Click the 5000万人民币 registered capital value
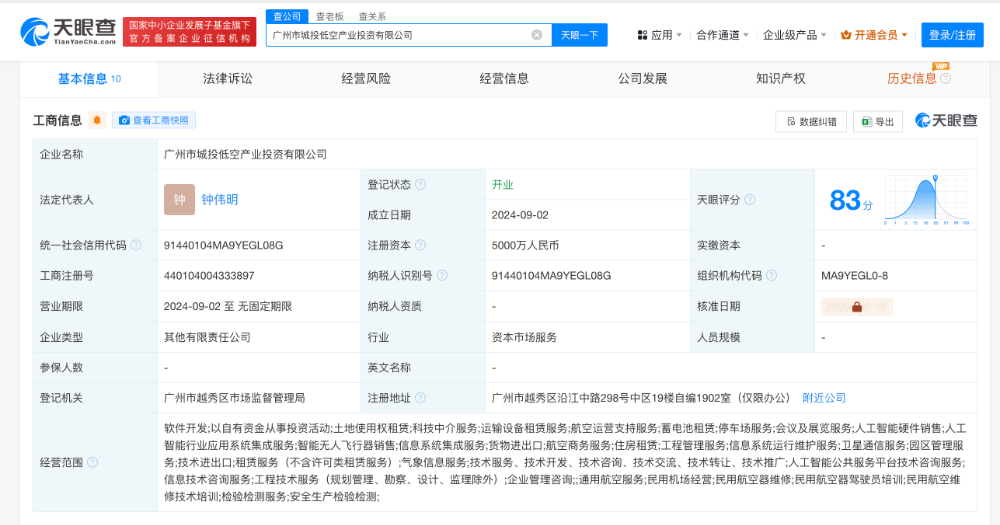The width and height of the screenshot is (1000, 525). point(525,245)
